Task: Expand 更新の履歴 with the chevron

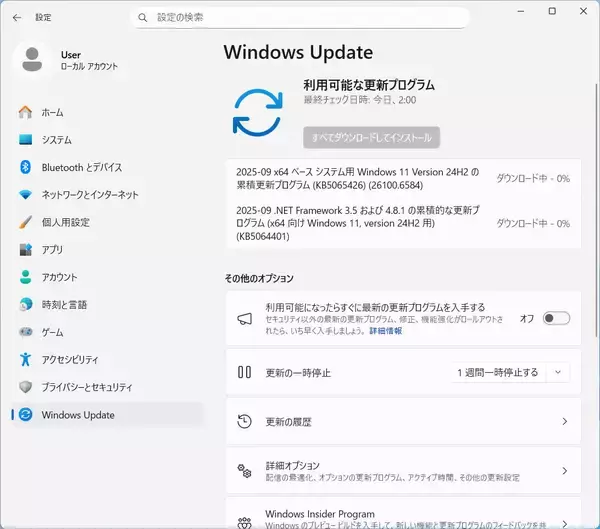Action: [x=564, y=422]
